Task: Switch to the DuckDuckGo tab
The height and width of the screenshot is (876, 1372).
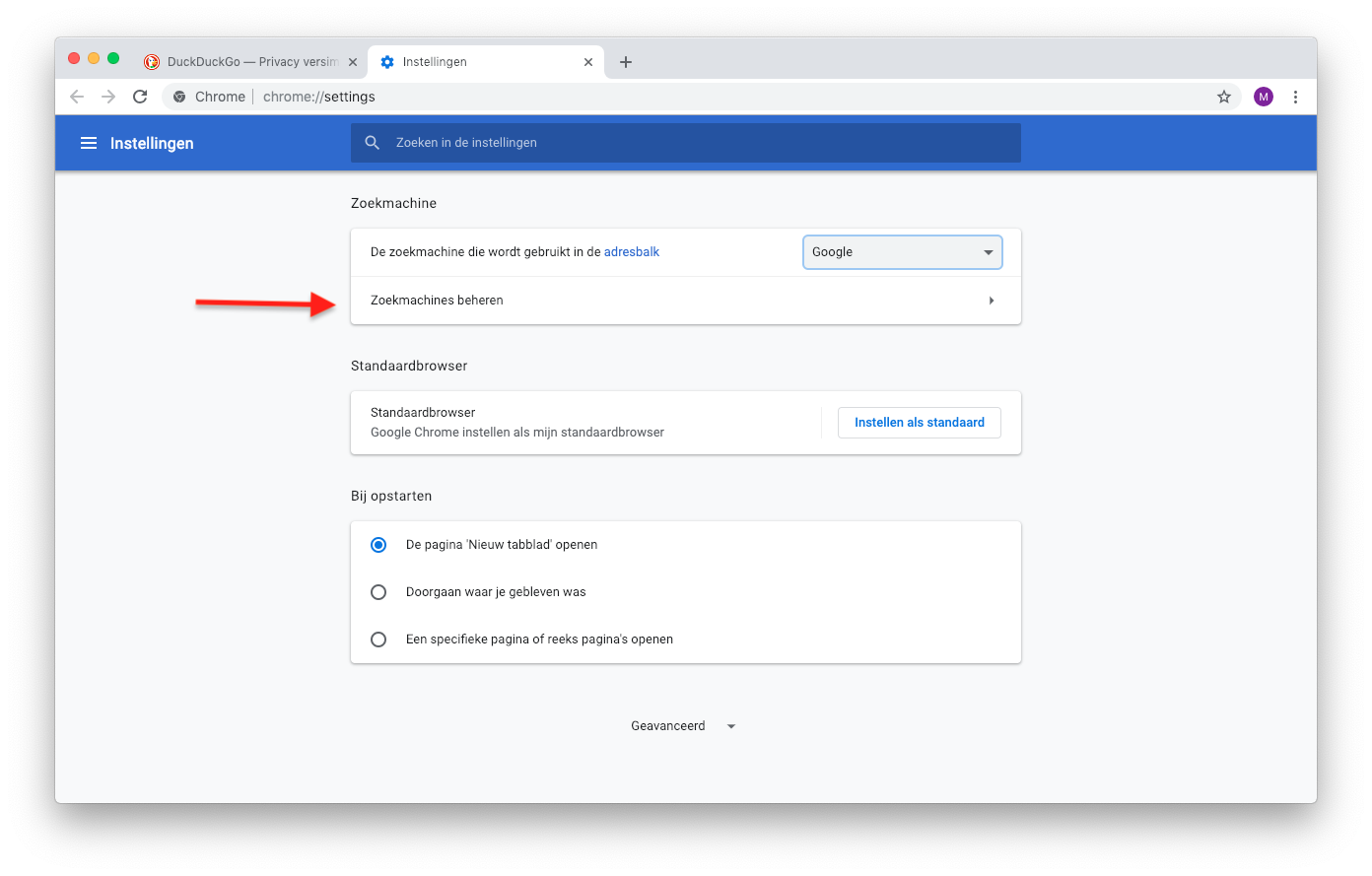Action: (246, 62)
